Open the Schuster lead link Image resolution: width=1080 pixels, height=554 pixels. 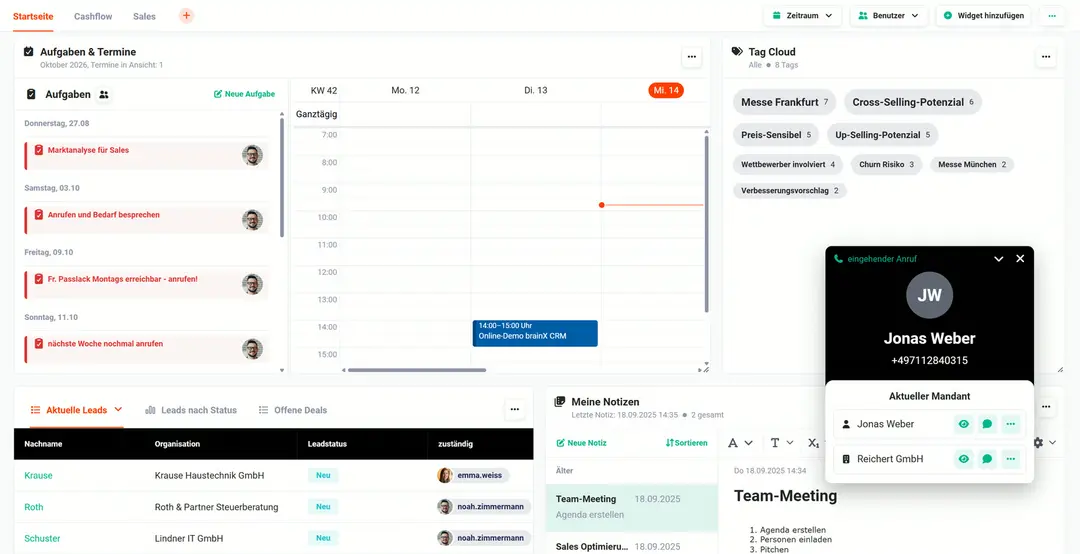click(42, 538)
